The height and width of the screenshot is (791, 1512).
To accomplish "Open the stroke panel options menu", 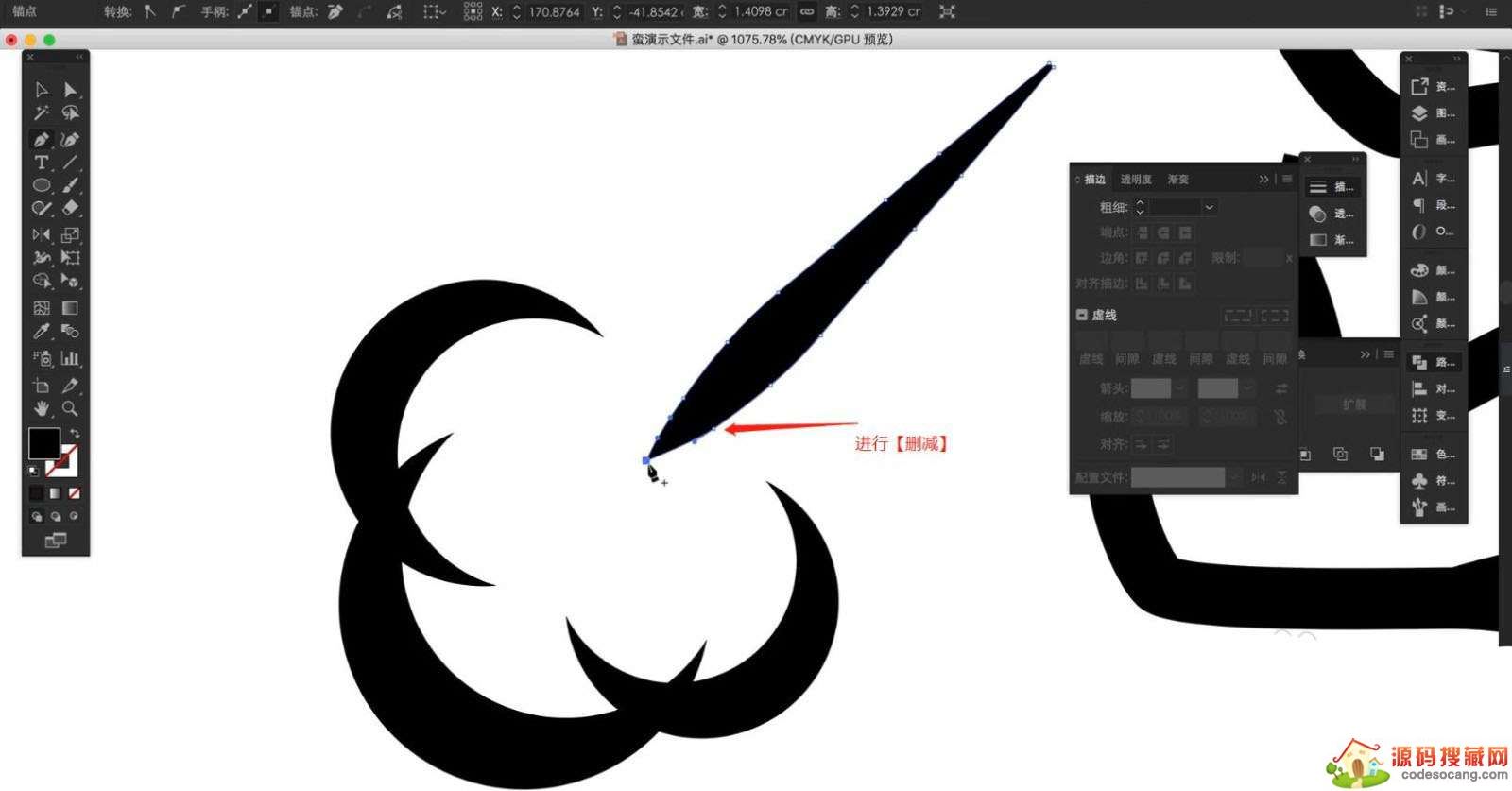I will tap(1287, 179).
